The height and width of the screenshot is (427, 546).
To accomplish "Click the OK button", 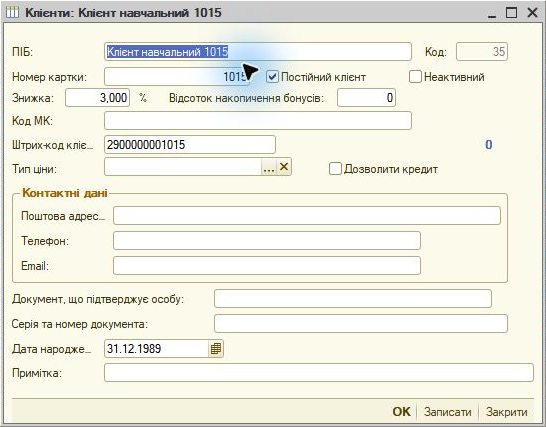I will coord(401,412).
